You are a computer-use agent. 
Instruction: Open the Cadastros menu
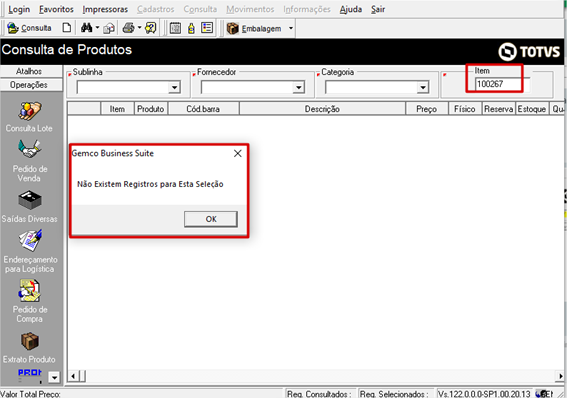point(155,9)
